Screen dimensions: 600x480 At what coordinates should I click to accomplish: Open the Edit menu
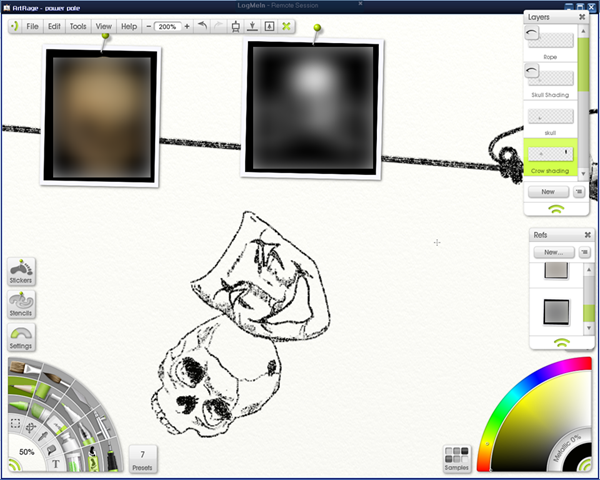tap(54, 26)
